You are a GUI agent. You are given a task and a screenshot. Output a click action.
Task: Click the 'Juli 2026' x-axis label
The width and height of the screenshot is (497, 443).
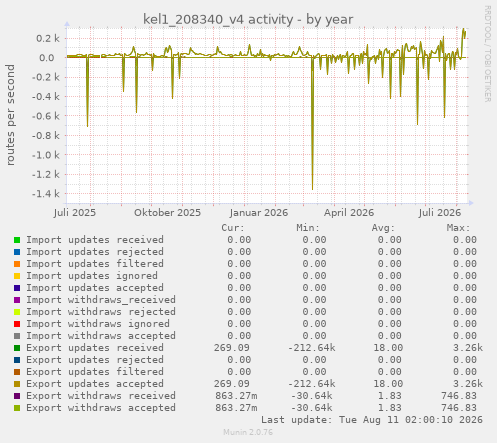440,213
